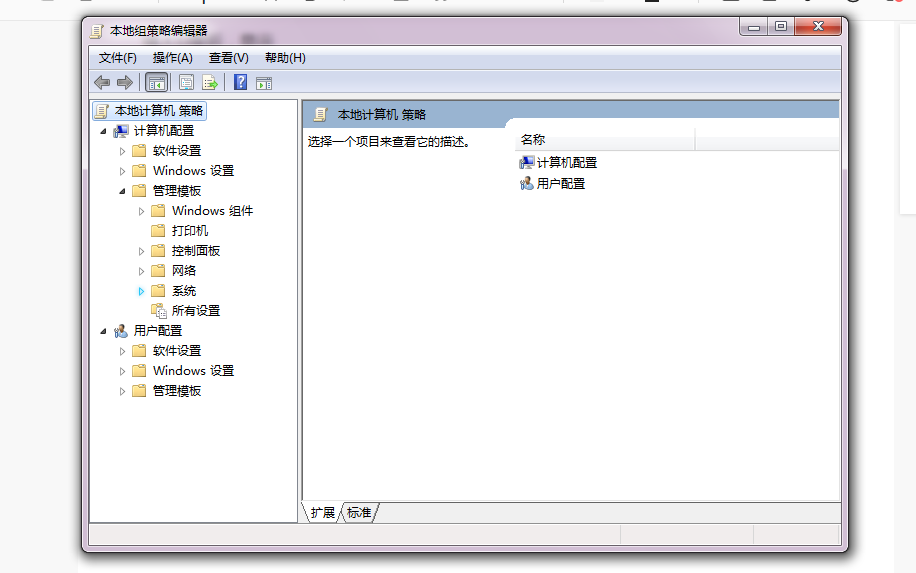This screenshot has width=916, height=573.
Task: Switch to the 扩展 tab
Action: (322, 512)
